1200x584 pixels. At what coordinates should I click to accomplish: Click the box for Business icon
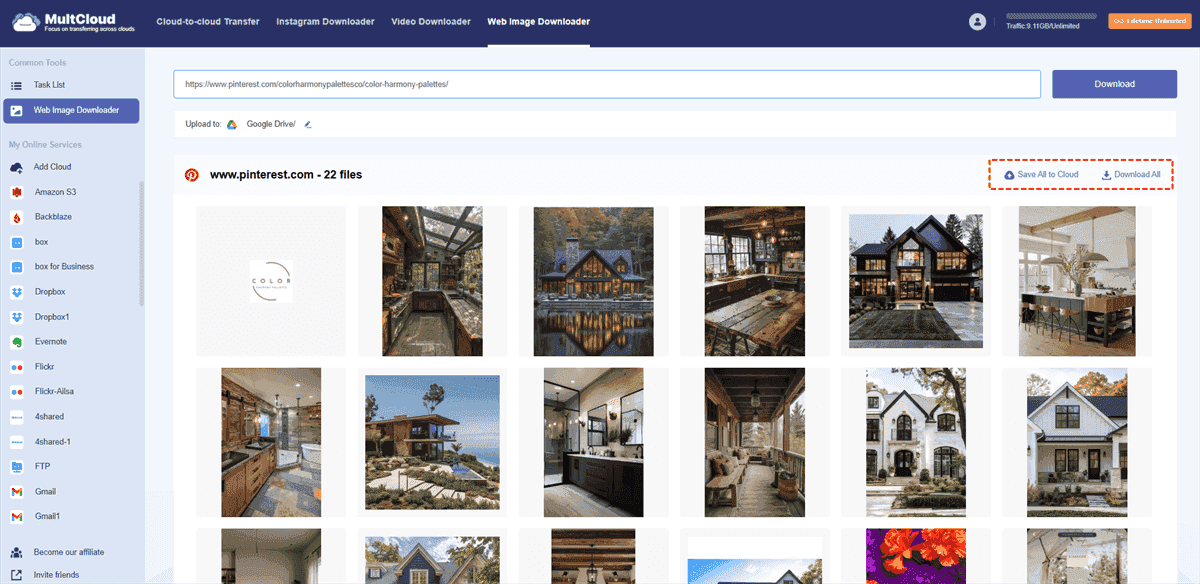tap(17, 267)
